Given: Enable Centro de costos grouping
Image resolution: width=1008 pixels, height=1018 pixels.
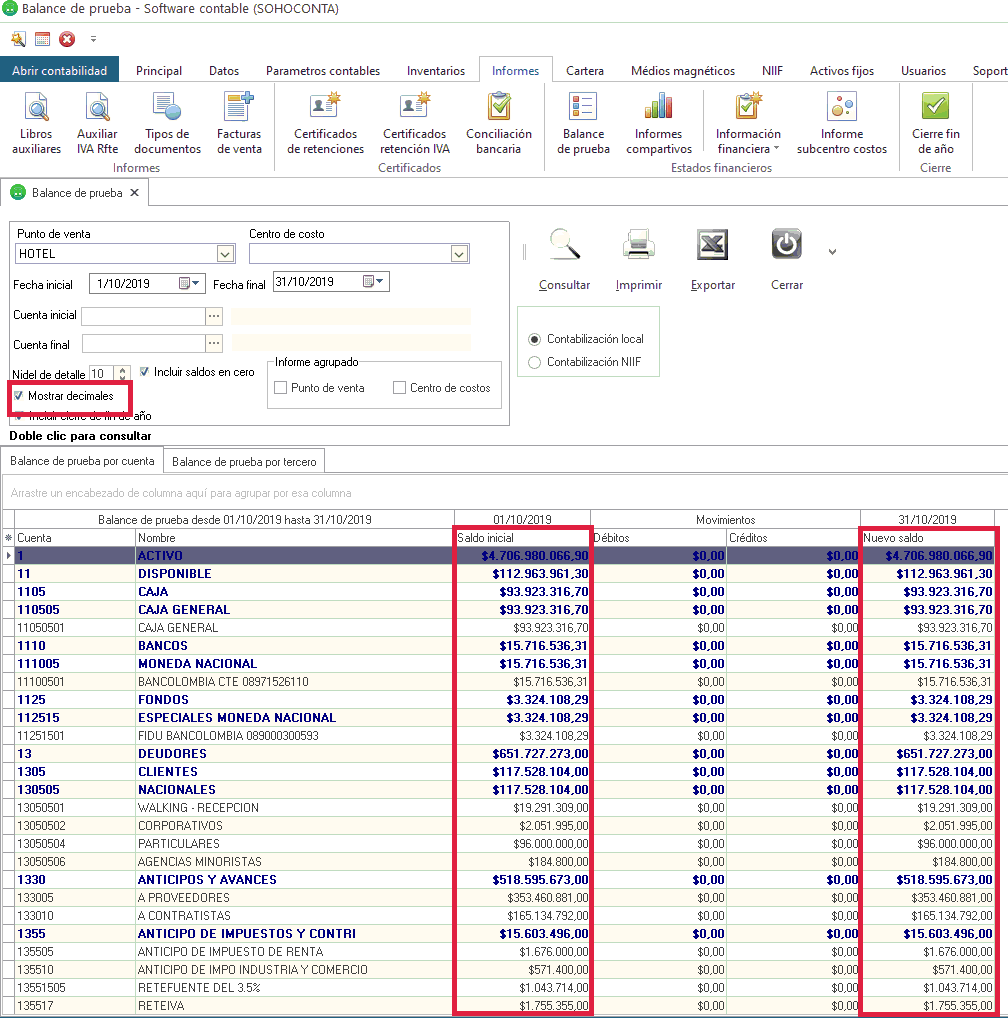Looking at the screenshot, I should 400,388.
